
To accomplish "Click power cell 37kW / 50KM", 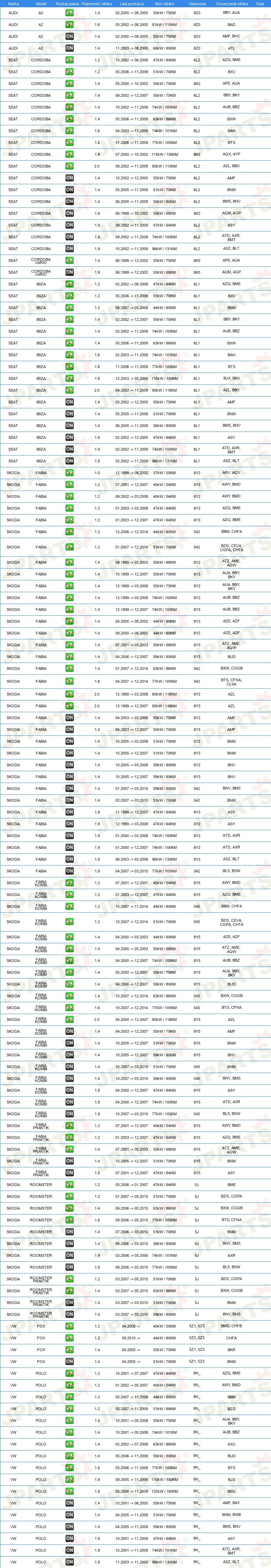I will coord(164,473).
